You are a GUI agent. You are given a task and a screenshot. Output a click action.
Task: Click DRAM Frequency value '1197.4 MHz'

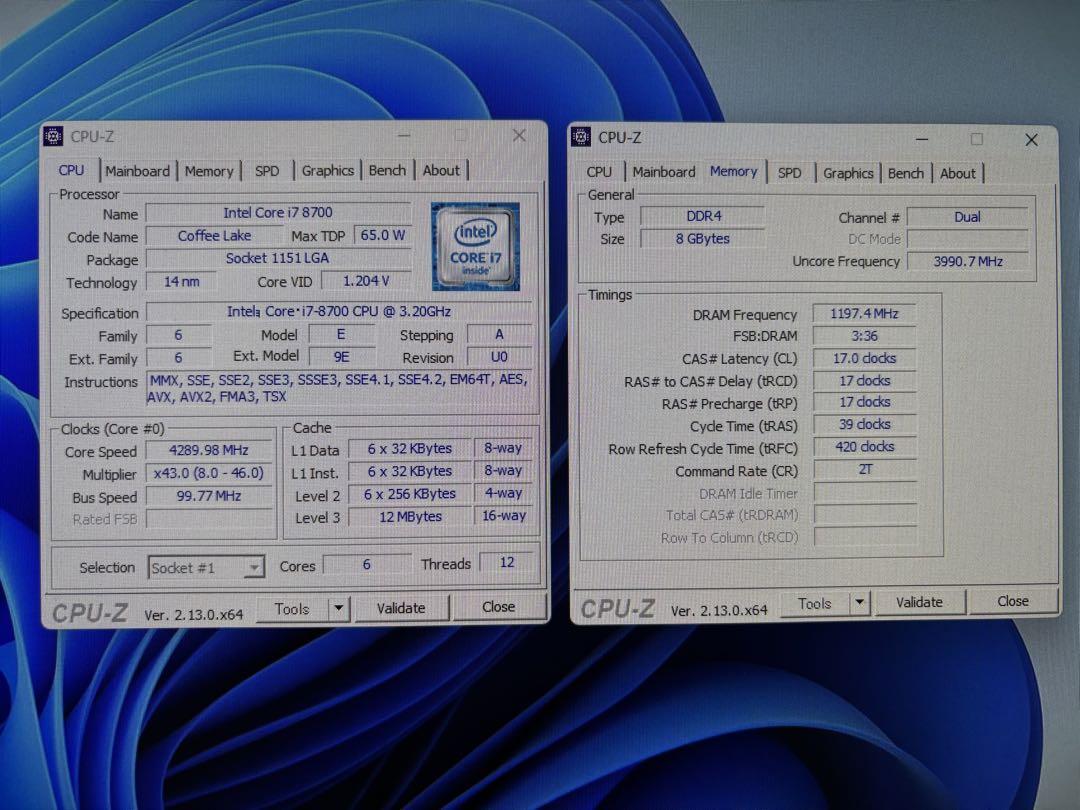point(864,314)
